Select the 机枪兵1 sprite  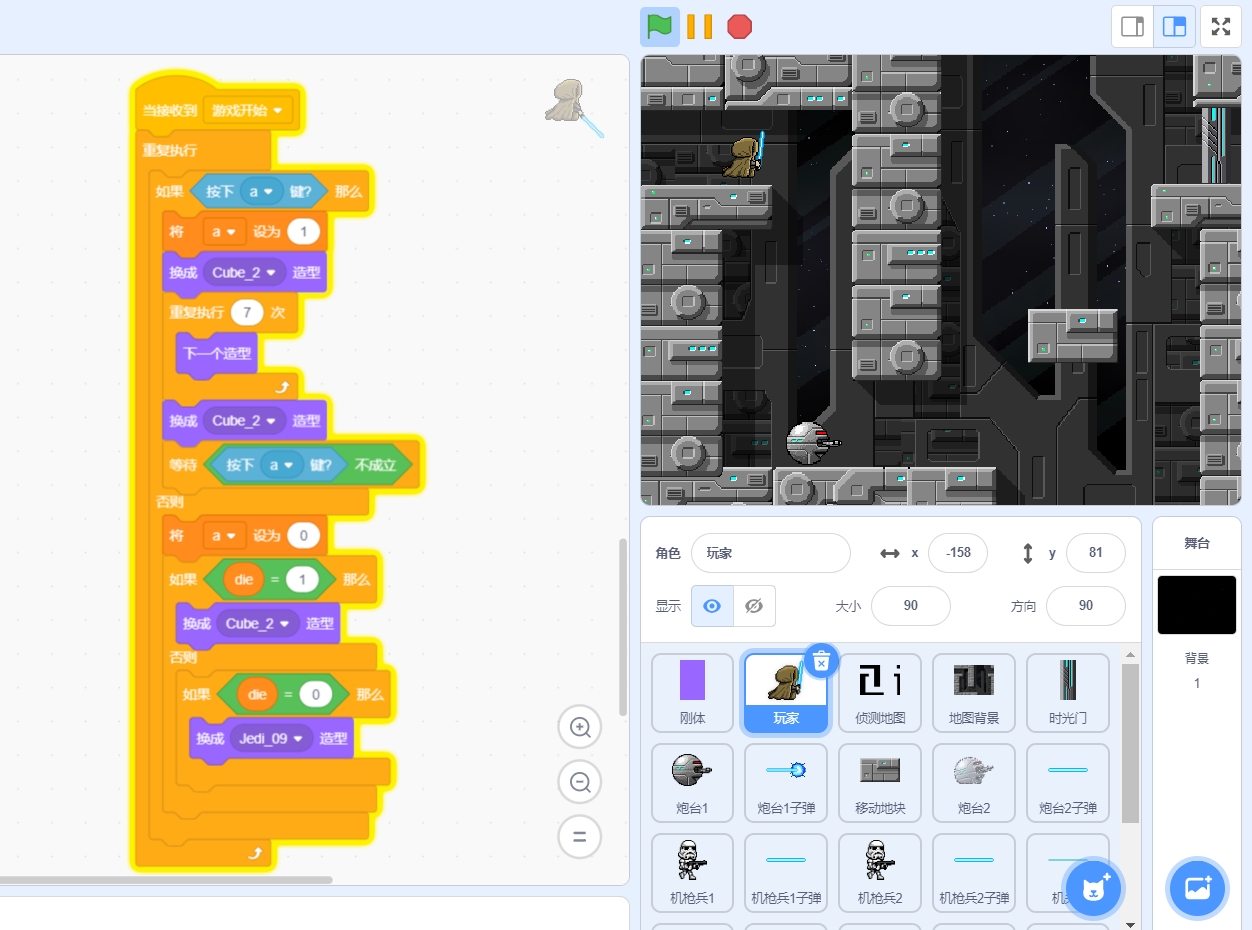(692, 872)
